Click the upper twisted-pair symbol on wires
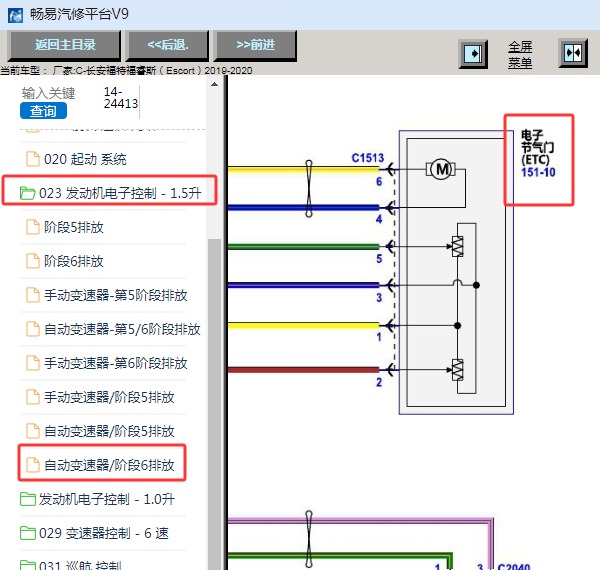 pyautogui.click(x=309, y=189)
